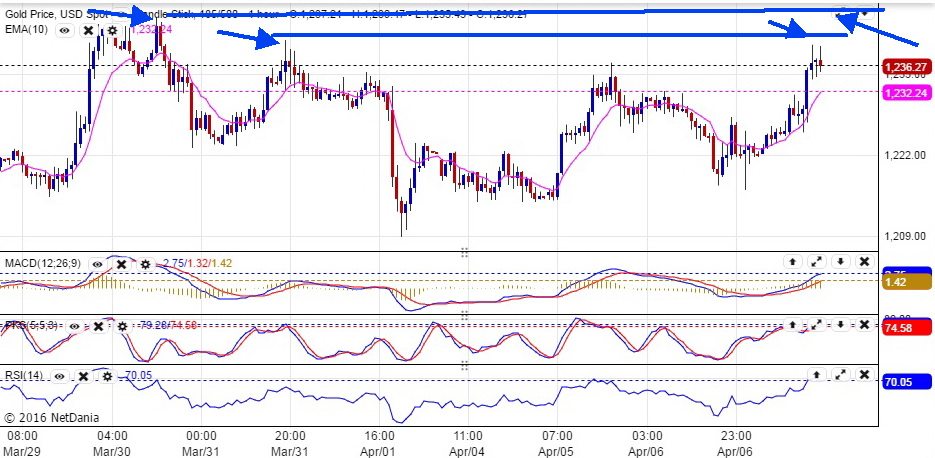This screenshot has width=935, height=458.
Task: Close the RSI panel from right-side controls
Action: 864,375
